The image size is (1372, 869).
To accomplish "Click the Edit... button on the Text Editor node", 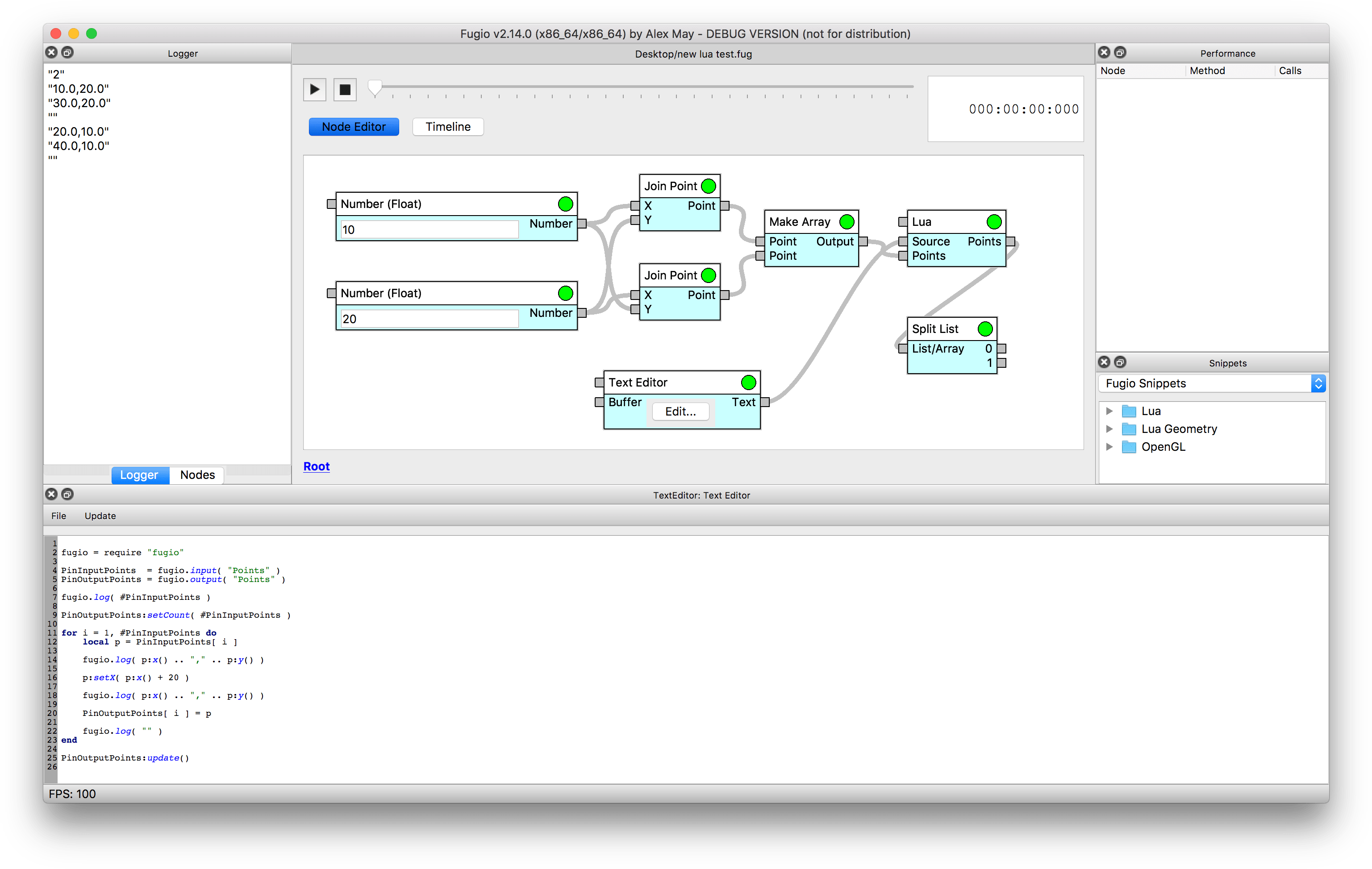I will tap(680, 411).
